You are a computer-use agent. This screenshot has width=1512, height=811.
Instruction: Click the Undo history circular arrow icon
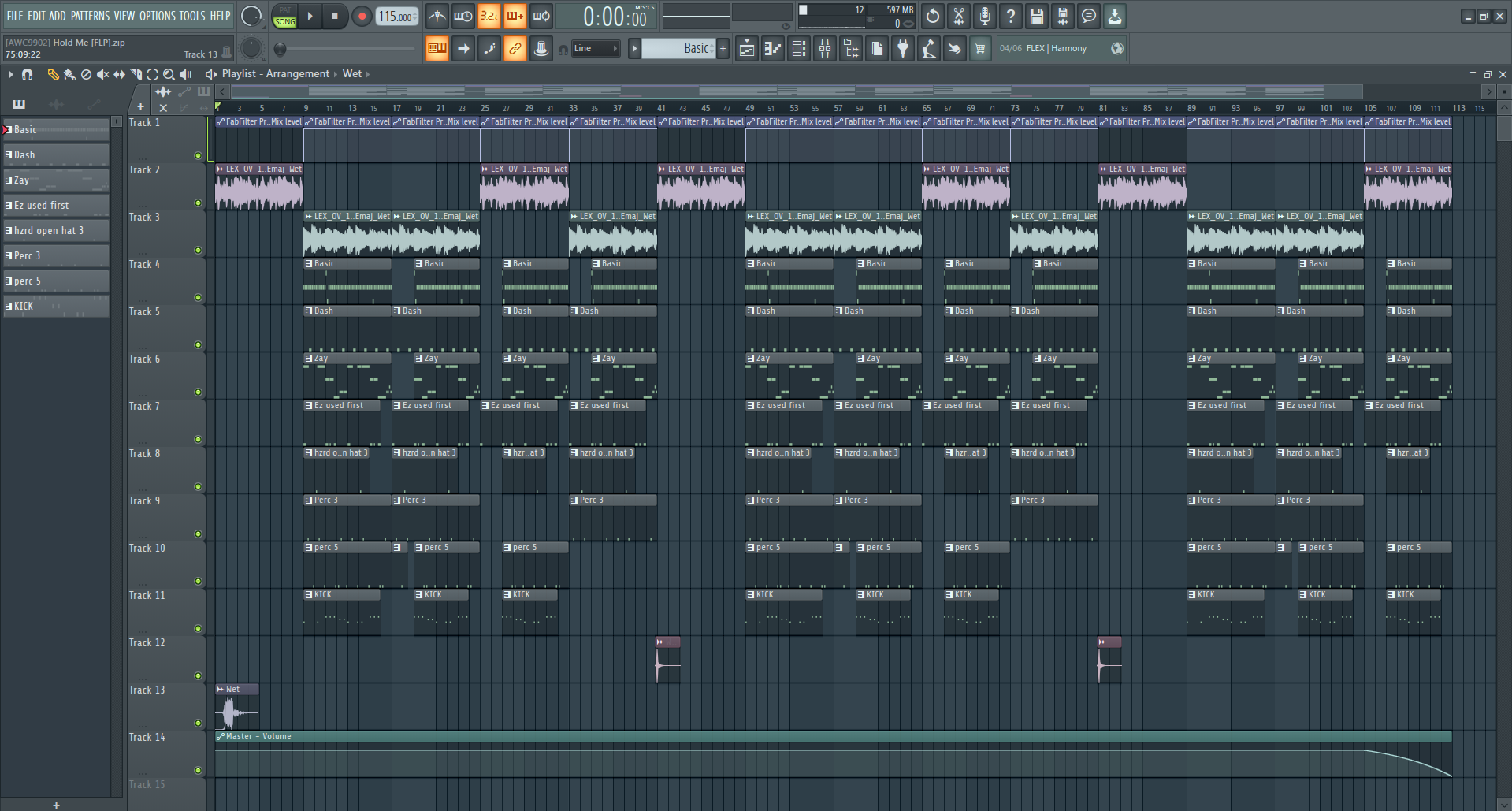point(932,16)
